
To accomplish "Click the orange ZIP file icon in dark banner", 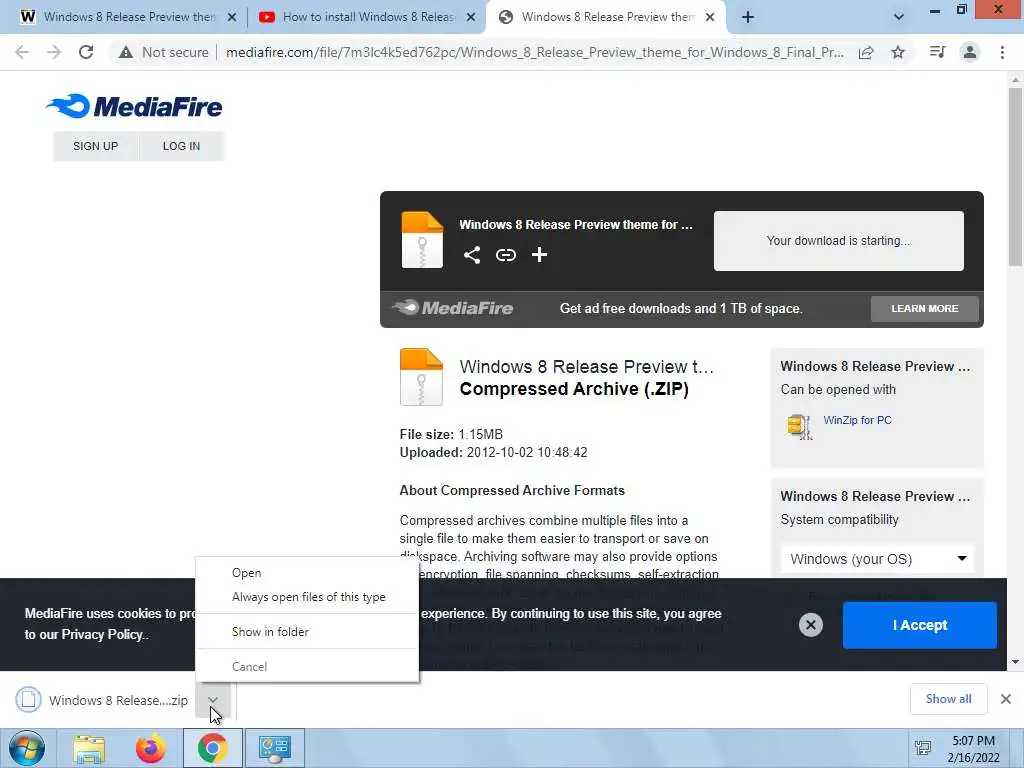I will 422,240.
